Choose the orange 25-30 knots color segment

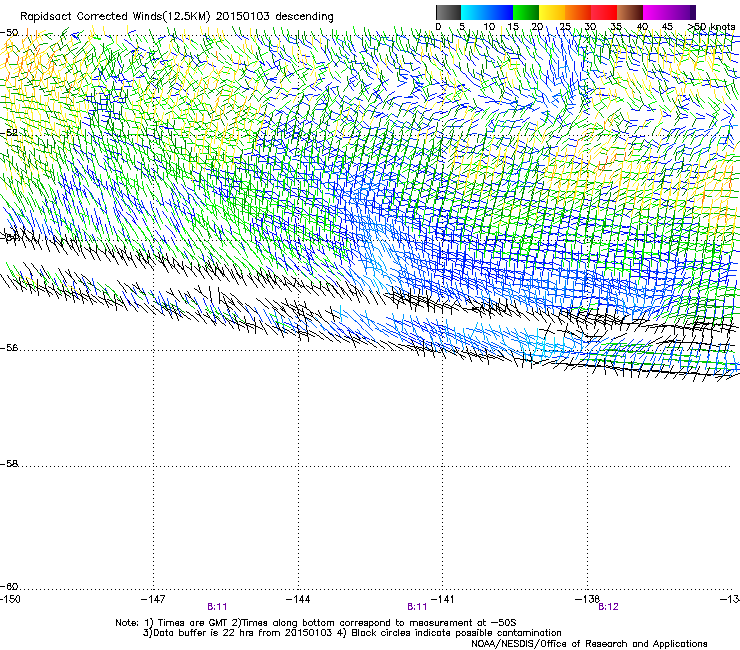point(577,12)
